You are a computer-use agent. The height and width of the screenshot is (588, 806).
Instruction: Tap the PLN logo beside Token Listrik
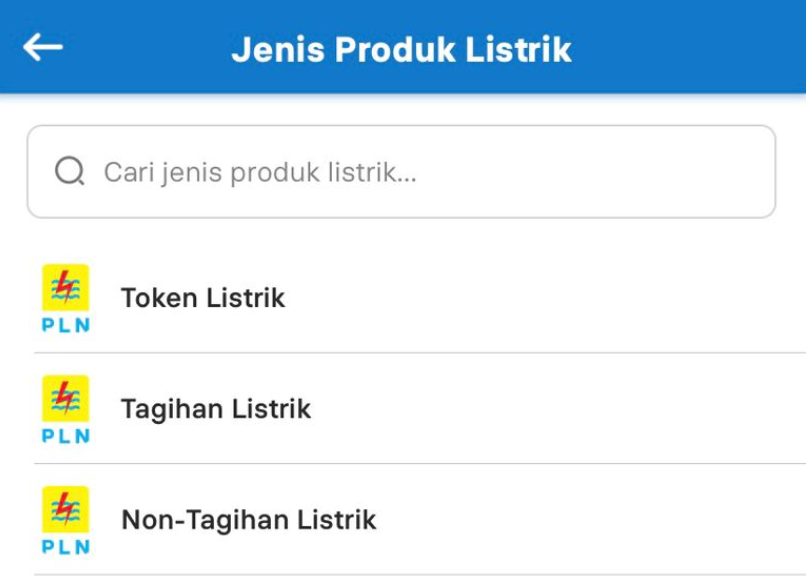(x=66, y=298)
